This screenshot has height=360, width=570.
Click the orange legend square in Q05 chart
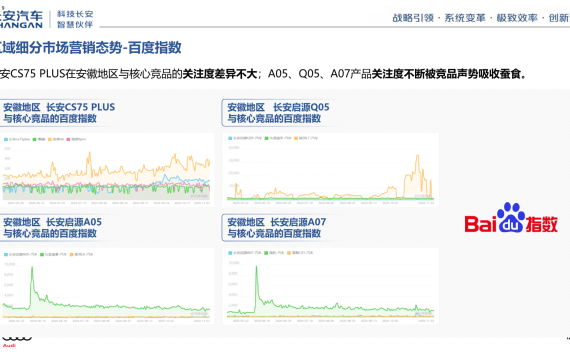point(296,138)
